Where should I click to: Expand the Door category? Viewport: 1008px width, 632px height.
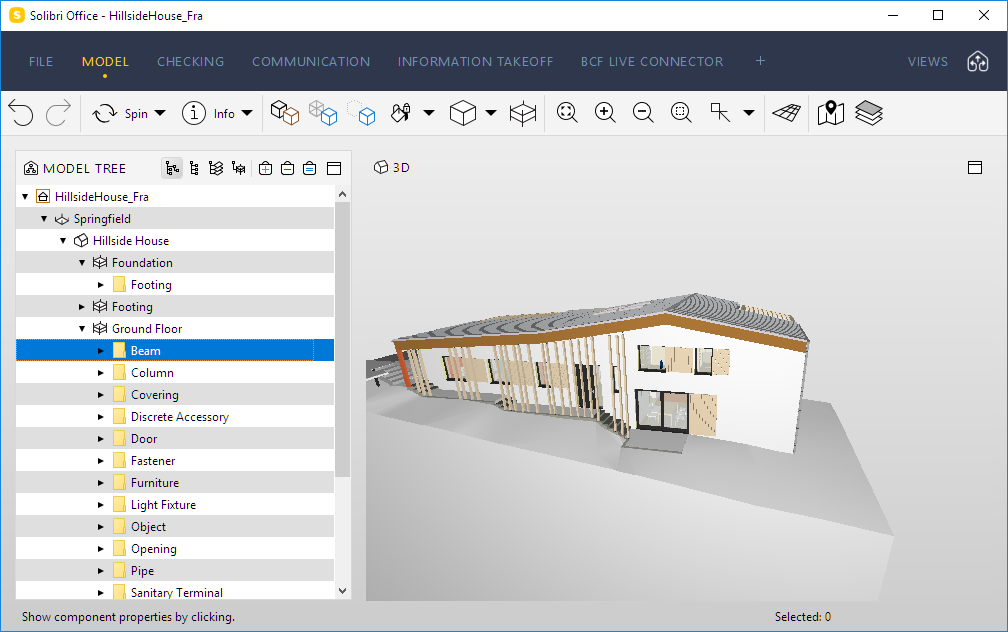pos(99,438)
